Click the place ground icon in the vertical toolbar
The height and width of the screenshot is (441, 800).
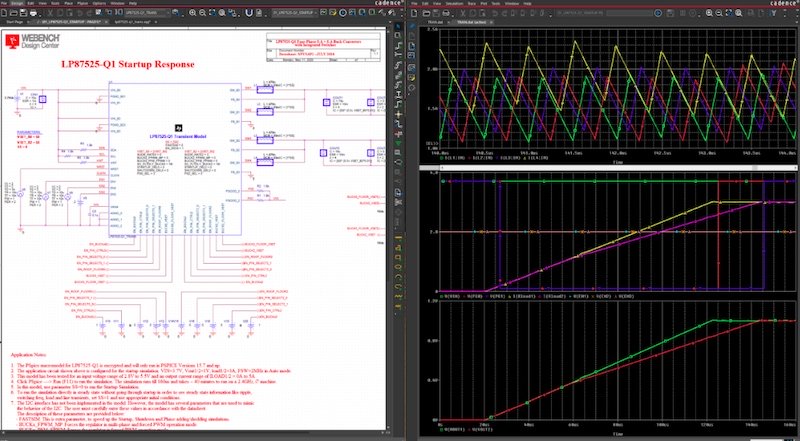pyautogui.click(x=398, y=133)
